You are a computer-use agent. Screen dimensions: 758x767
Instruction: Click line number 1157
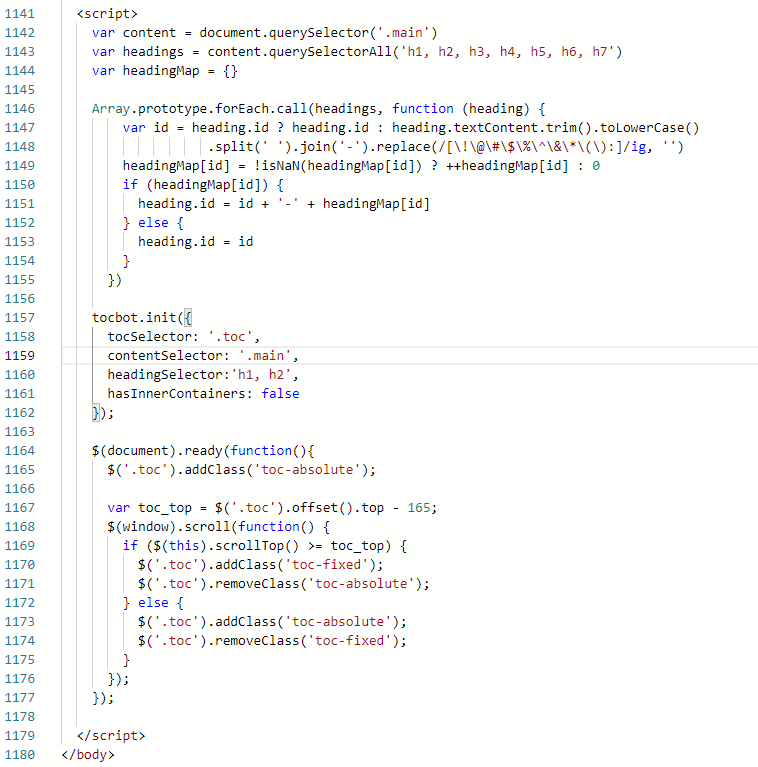pyautogui.click(x=20, y=318)
